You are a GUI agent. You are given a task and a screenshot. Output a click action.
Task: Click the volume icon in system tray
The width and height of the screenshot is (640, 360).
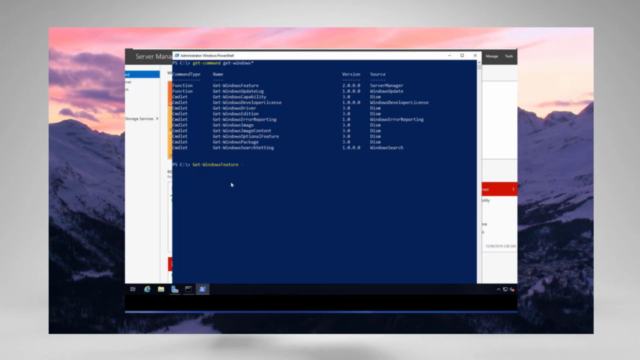click(x=512, y=289)
